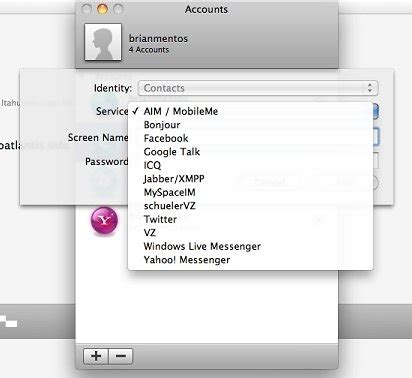
Task: Pick Facebook as the service
Action: coord(250,138)
